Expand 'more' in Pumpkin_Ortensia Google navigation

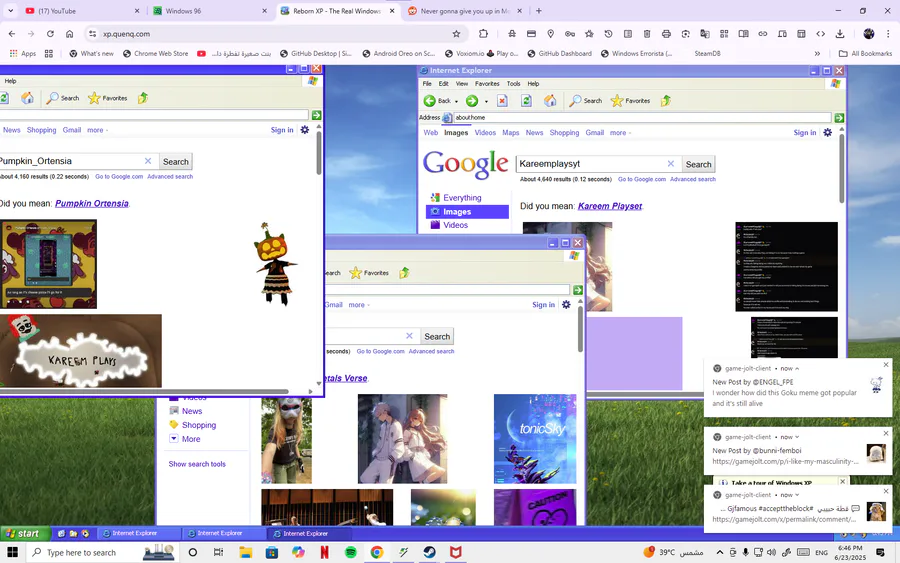(x=97, y=130)
